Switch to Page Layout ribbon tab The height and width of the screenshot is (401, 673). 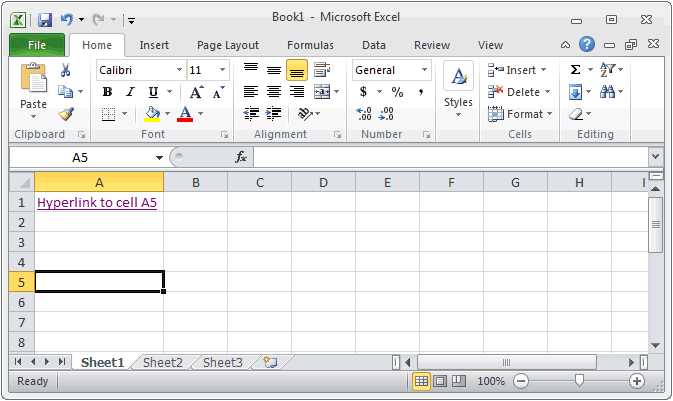click(x=228, y=45)
